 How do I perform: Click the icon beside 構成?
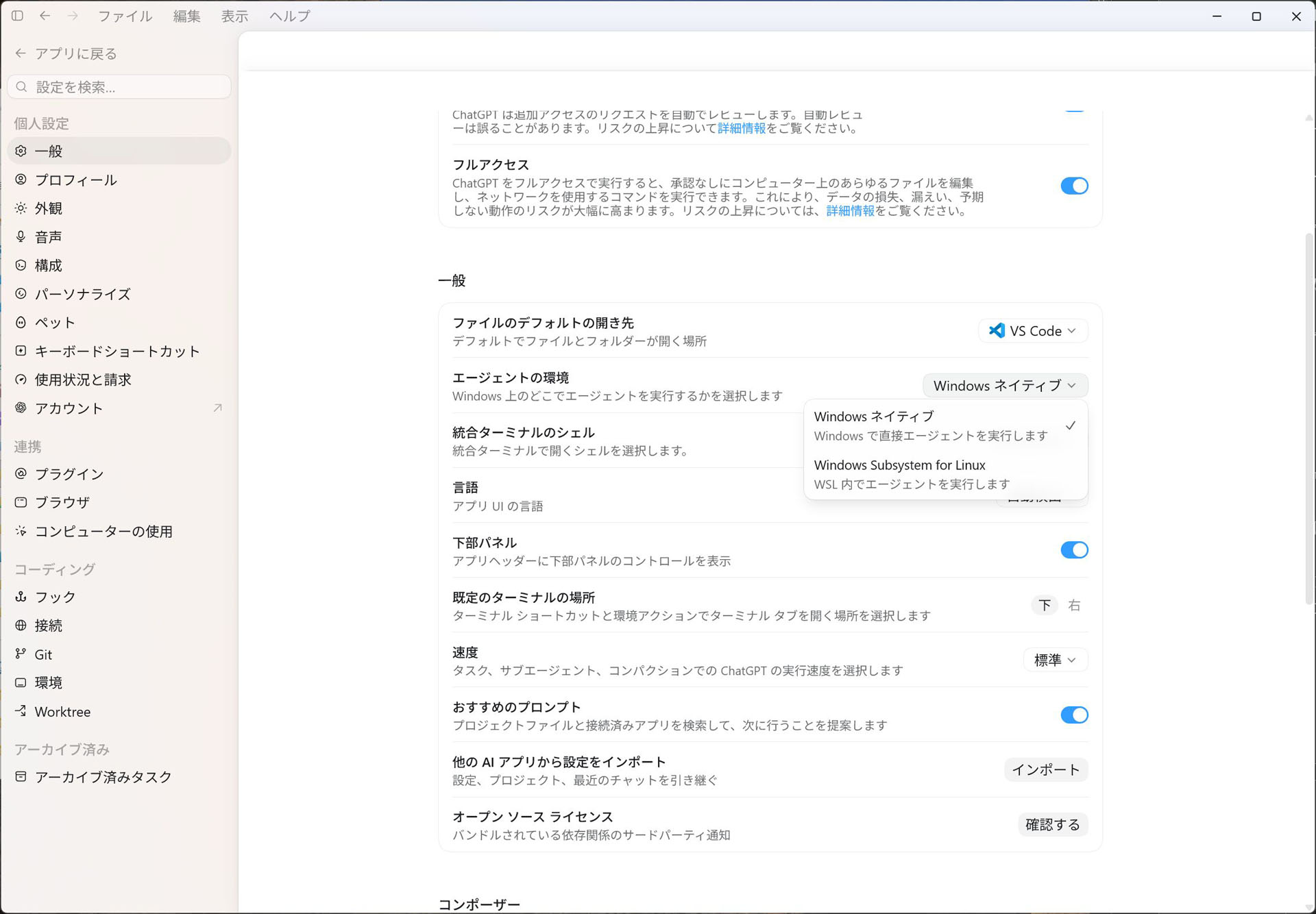coord(21,265)
